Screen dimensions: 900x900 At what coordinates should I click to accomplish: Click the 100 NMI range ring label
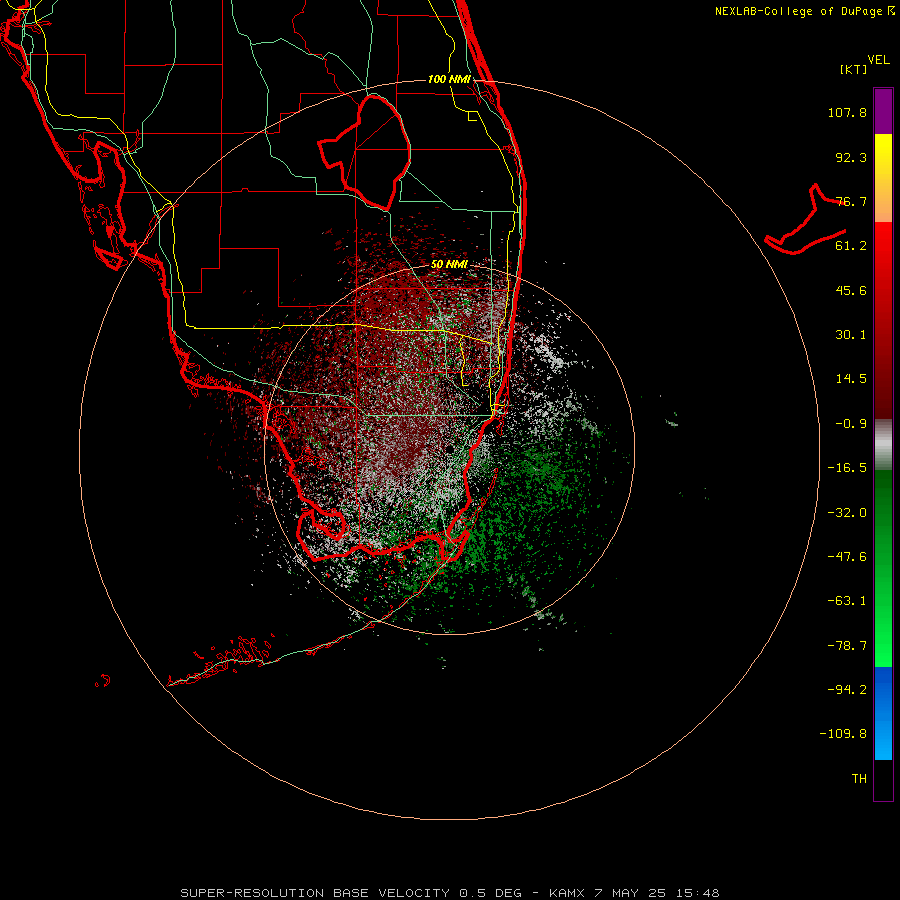tap(449, 79)
